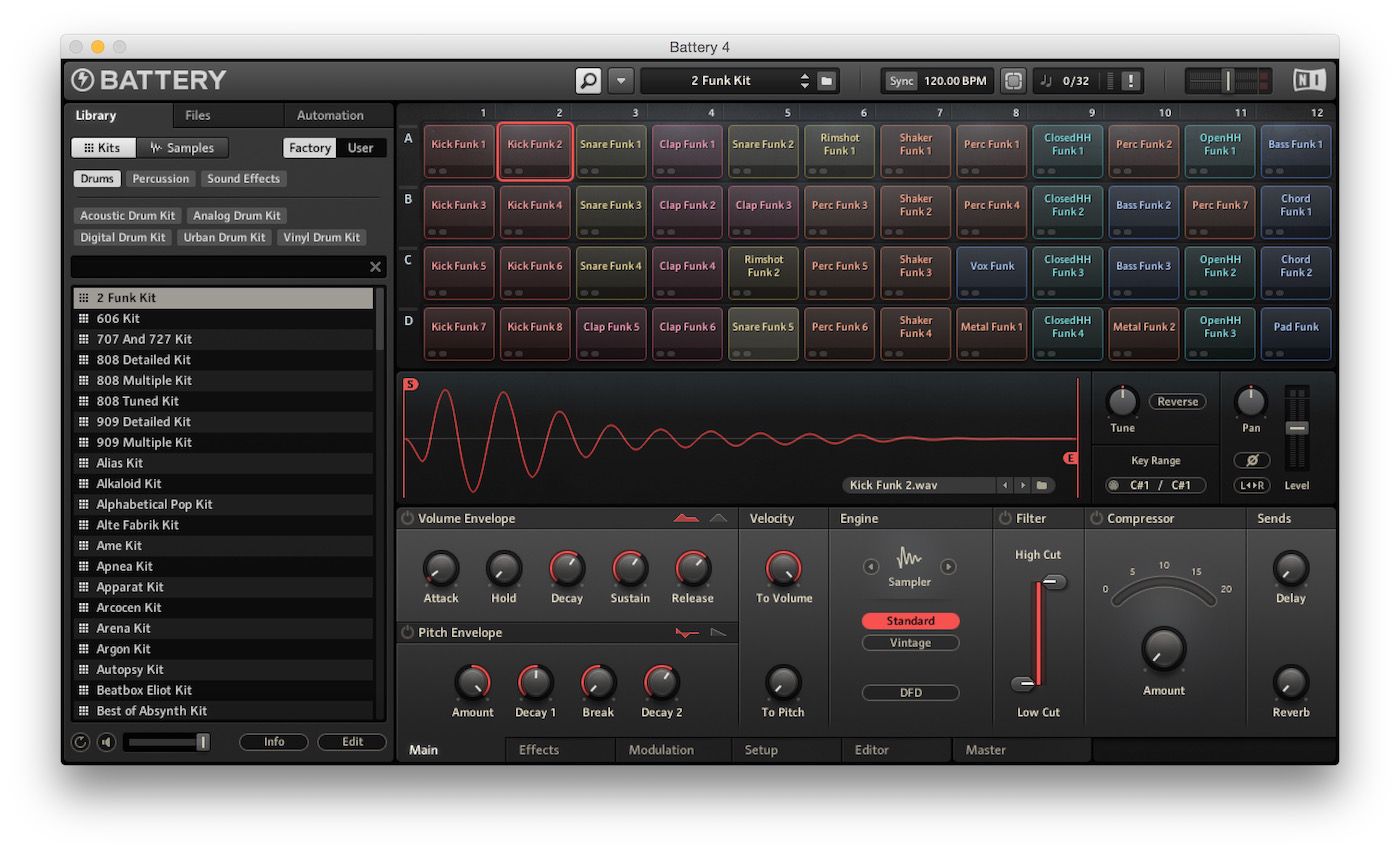Load previous sample with left arrow

tap(1005, 486)
